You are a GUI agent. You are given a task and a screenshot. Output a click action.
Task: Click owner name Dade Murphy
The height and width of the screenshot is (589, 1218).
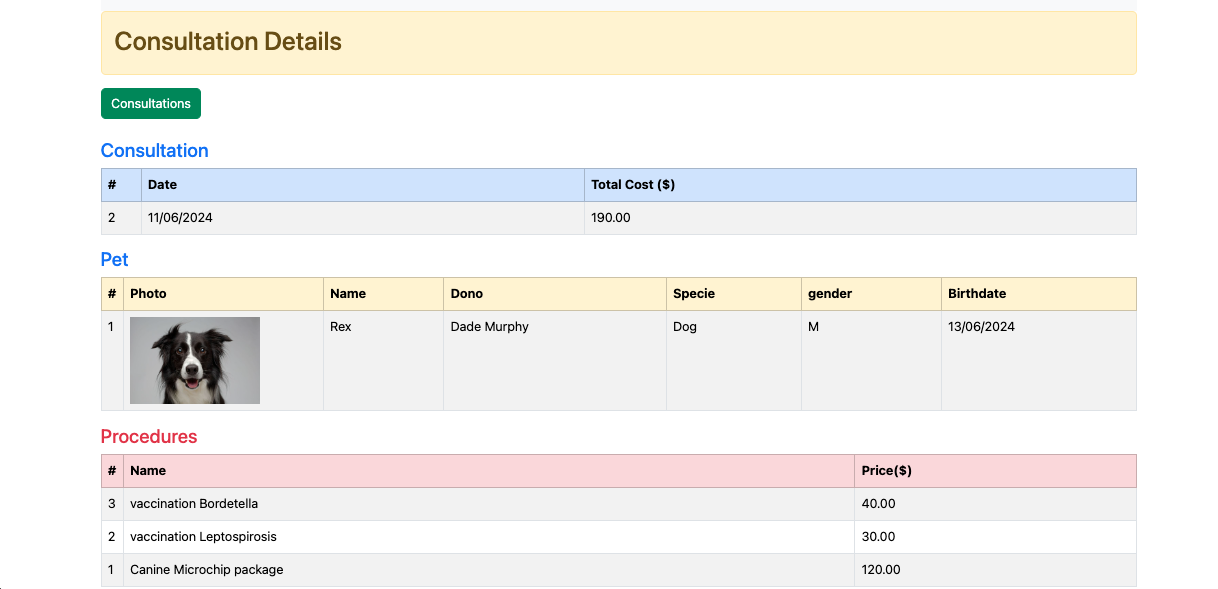490,327
